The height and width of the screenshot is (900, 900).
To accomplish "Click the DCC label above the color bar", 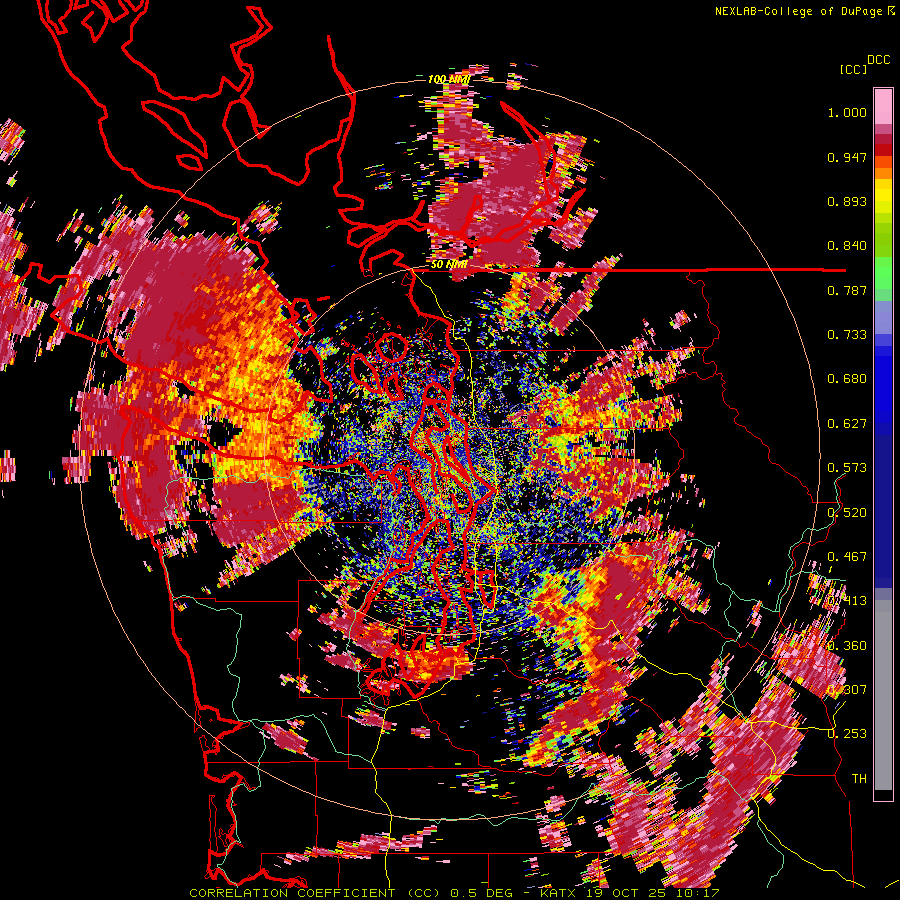I will tap(879, 60).
